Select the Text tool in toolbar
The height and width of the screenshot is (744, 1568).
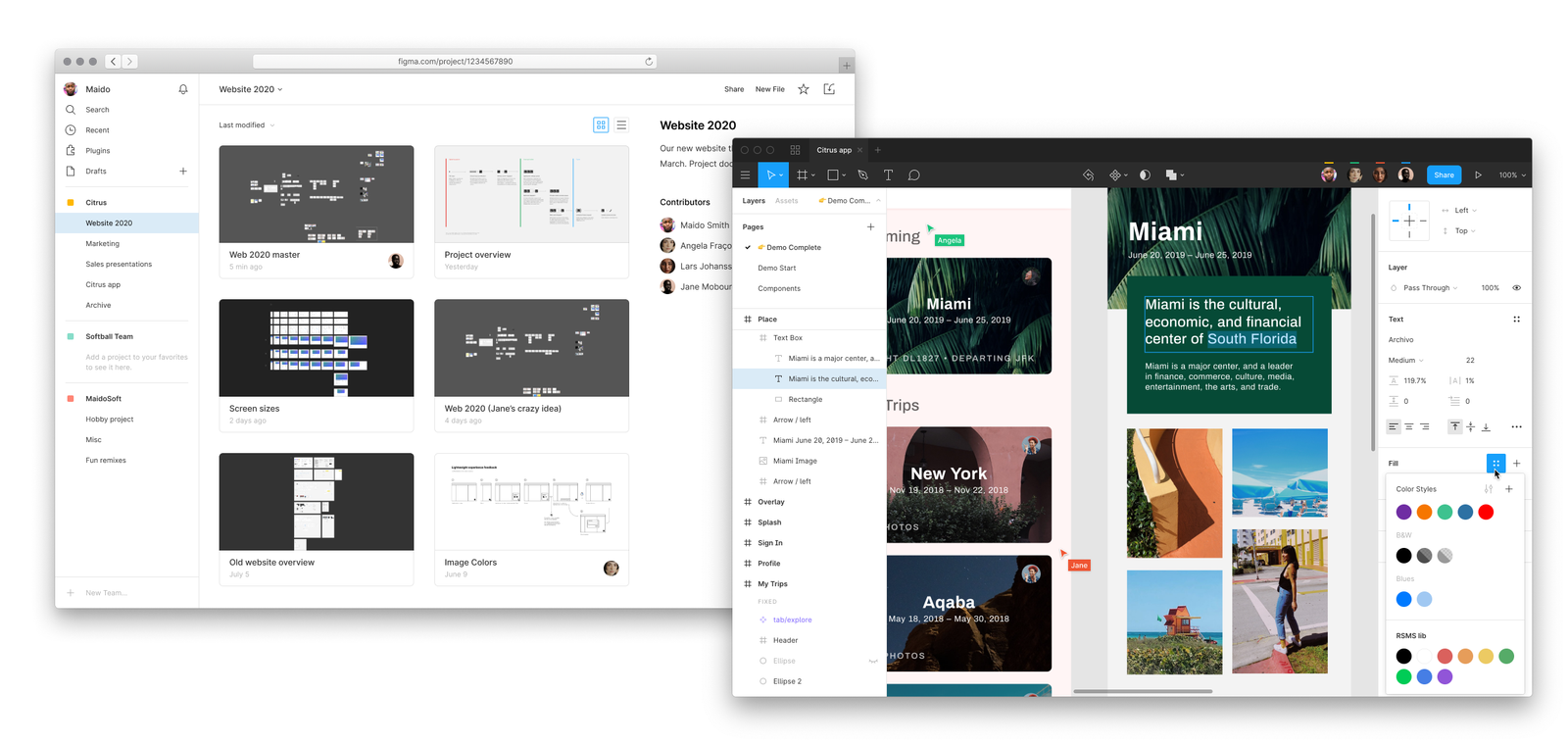pyautogui.click(x=888, y=175)
